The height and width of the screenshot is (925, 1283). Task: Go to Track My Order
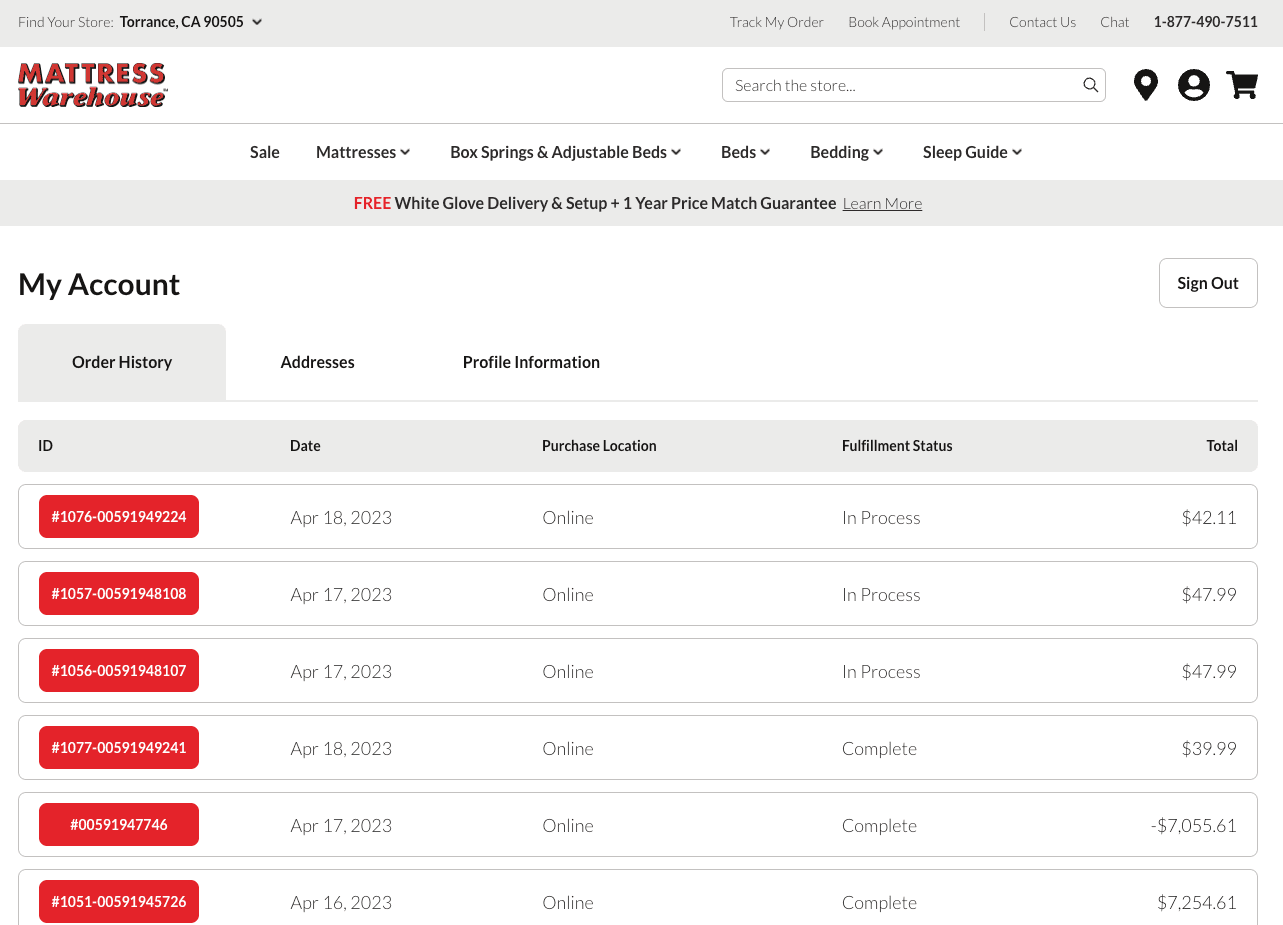776,22
